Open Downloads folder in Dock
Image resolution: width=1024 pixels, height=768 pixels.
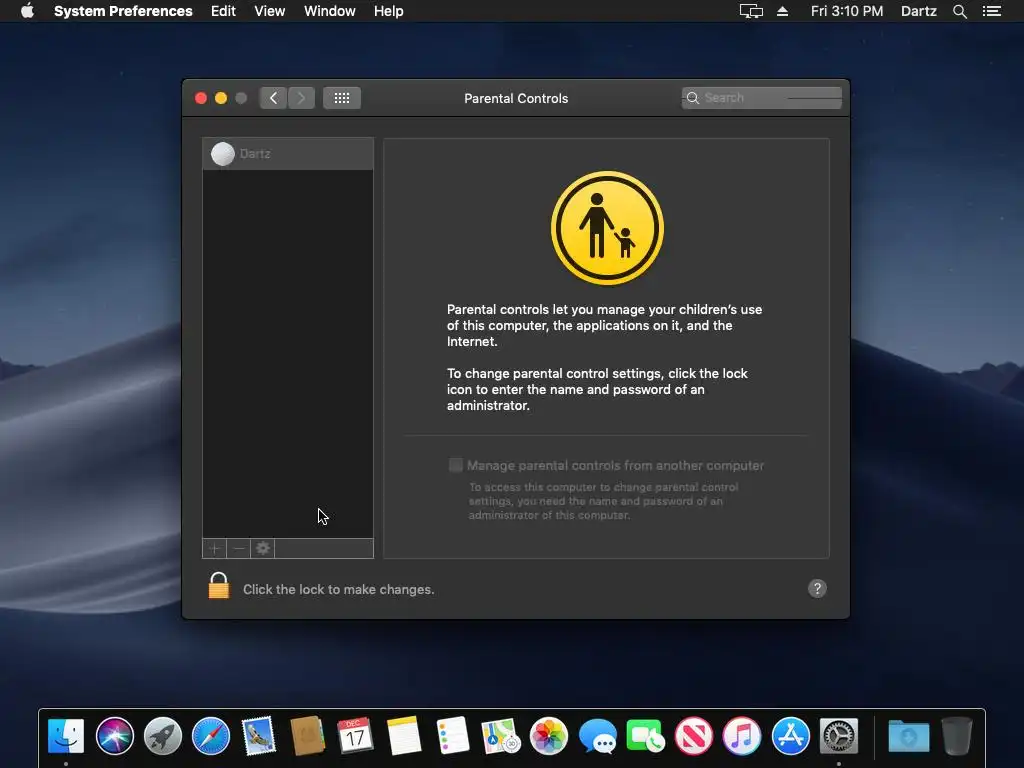908,736
